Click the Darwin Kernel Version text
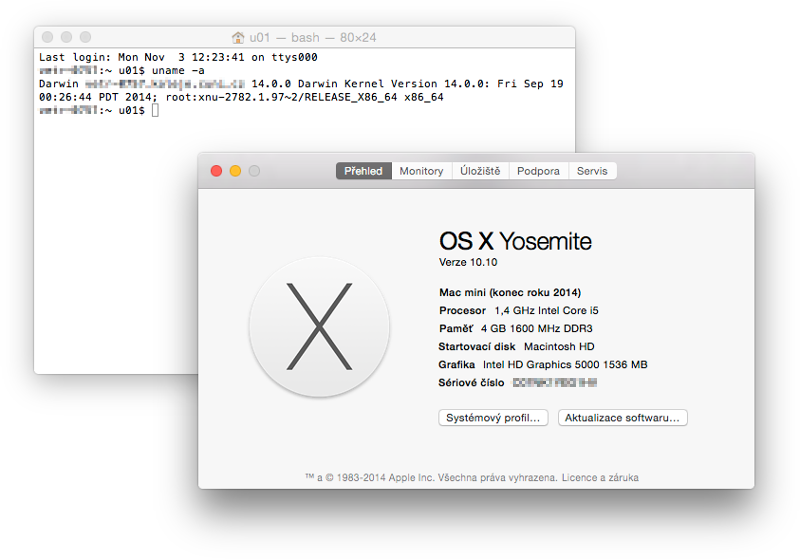This screenshot has height=559, width=800. tap(394, 84)
